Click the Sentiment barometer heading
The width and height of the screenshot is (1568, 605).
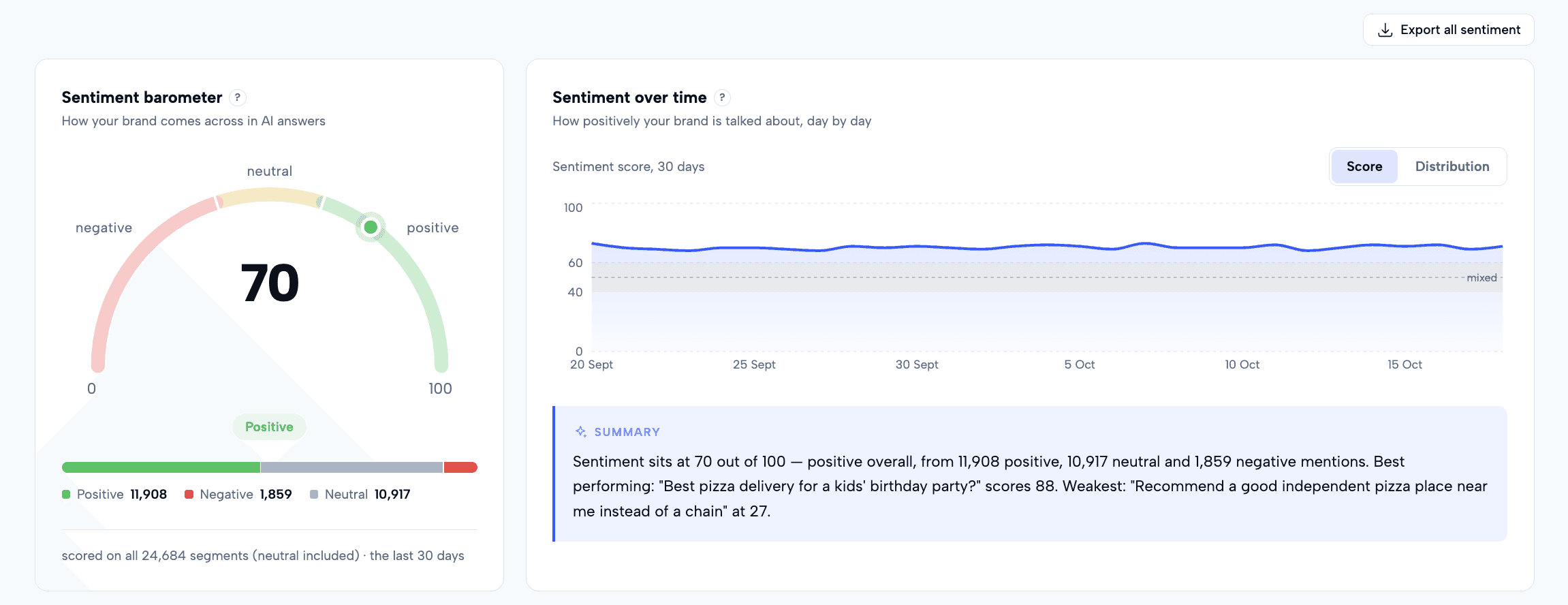[x=142, y=97]
